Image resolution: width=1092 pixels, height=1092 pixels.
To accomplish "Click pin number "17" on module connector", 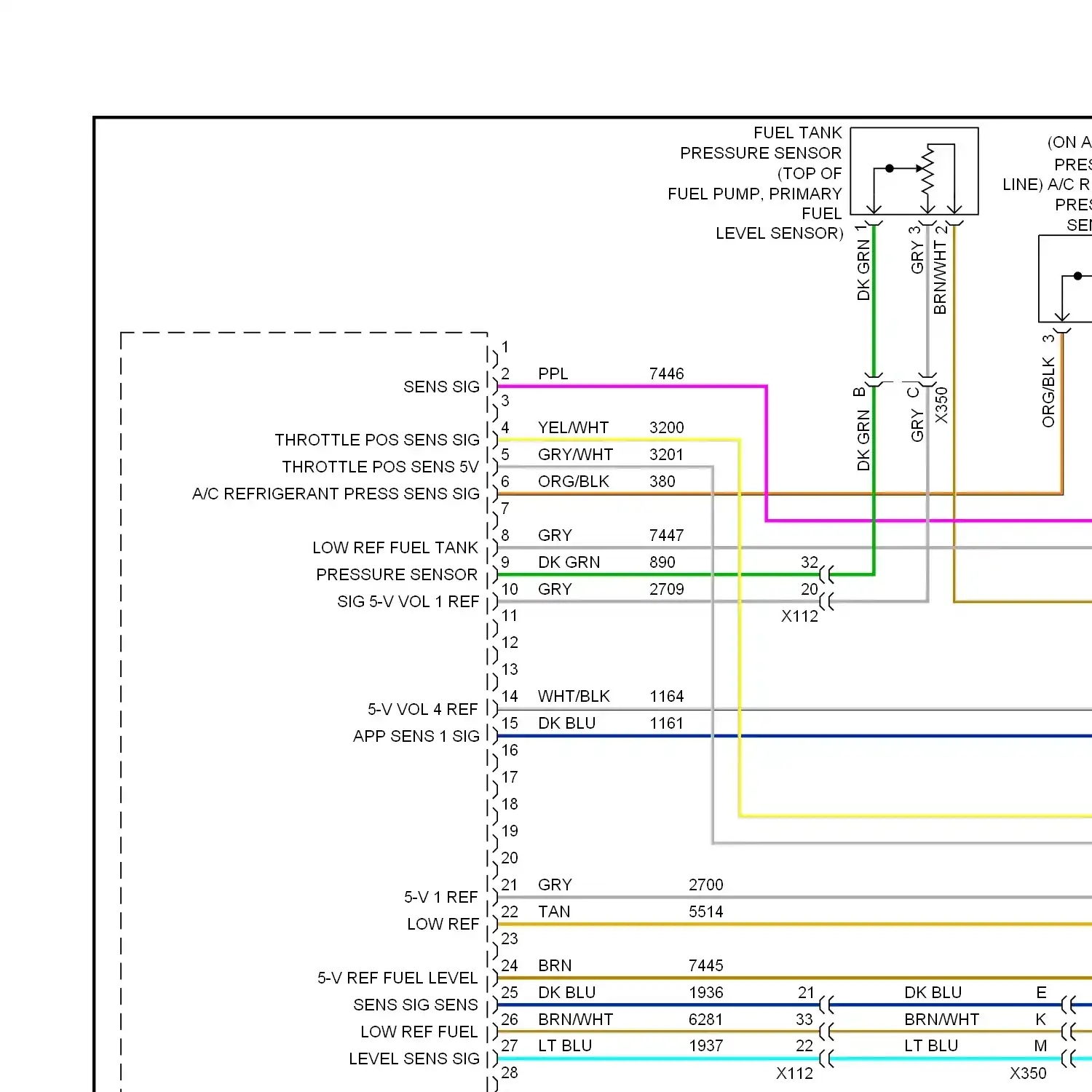I will coord(510,777).
